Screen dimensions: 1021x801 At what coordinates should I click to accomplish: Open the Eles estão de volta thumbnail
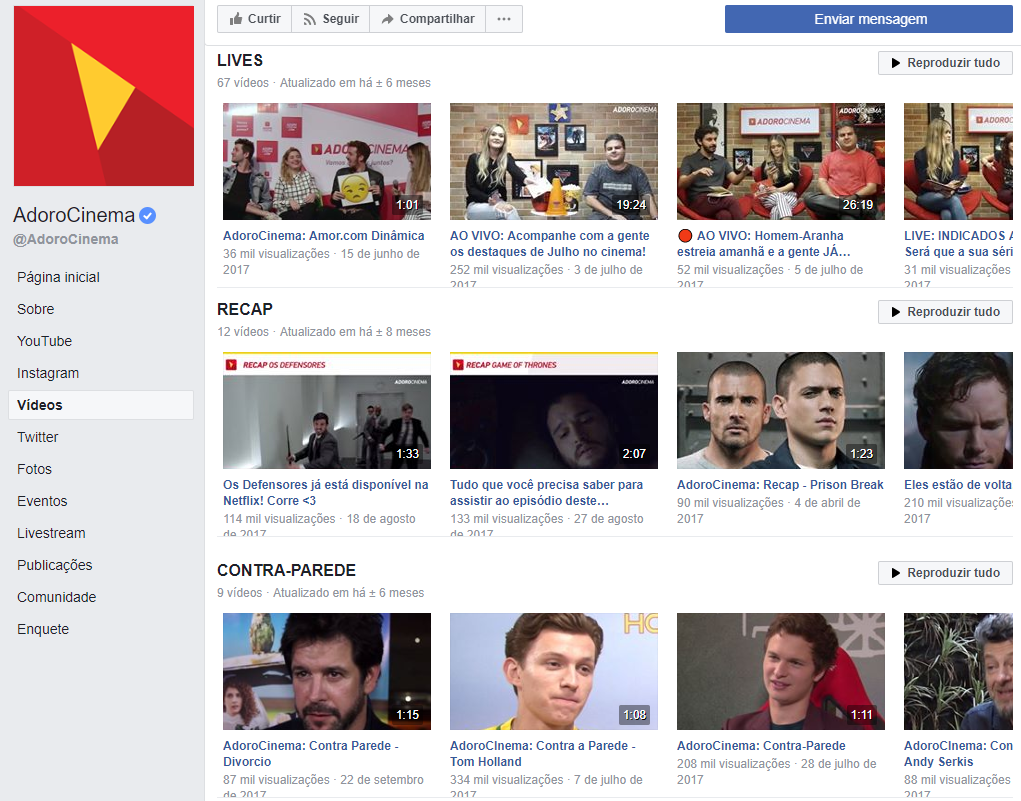tap(958, 410)
